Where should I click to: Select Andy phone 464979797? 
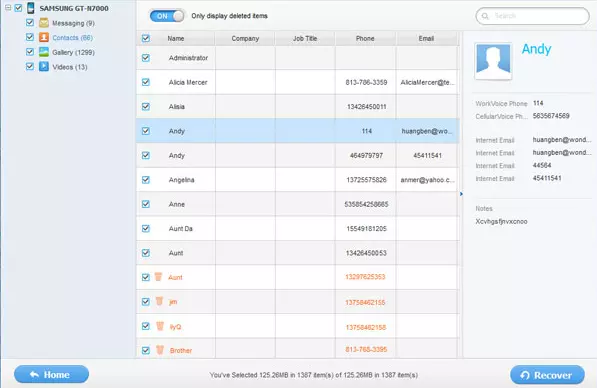pos(366,155)
